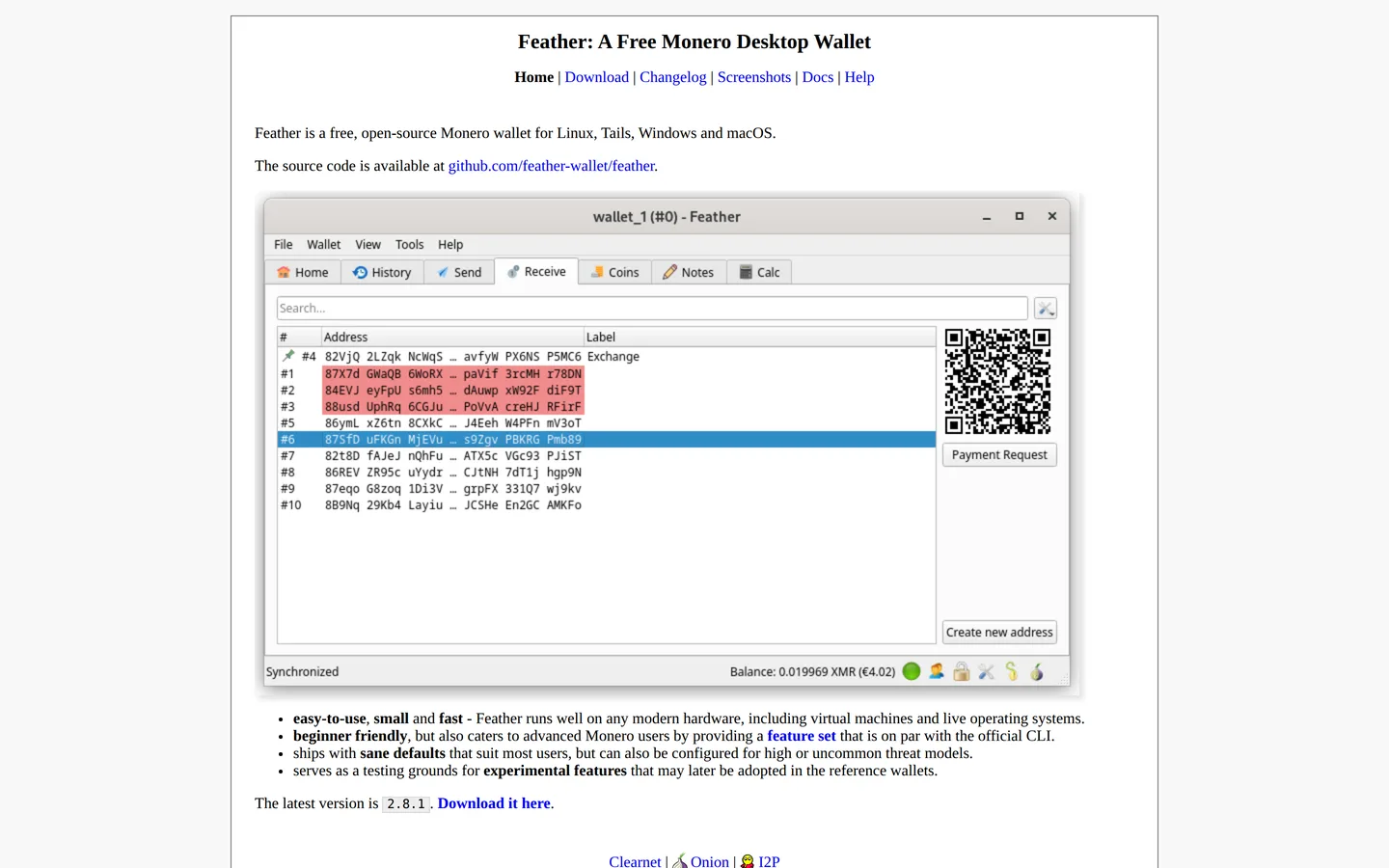Open the Download page link in navigation
Image resolution: width=1389 pixels, height=868 pixels.
pyautogui.click(x=597, y=77)
